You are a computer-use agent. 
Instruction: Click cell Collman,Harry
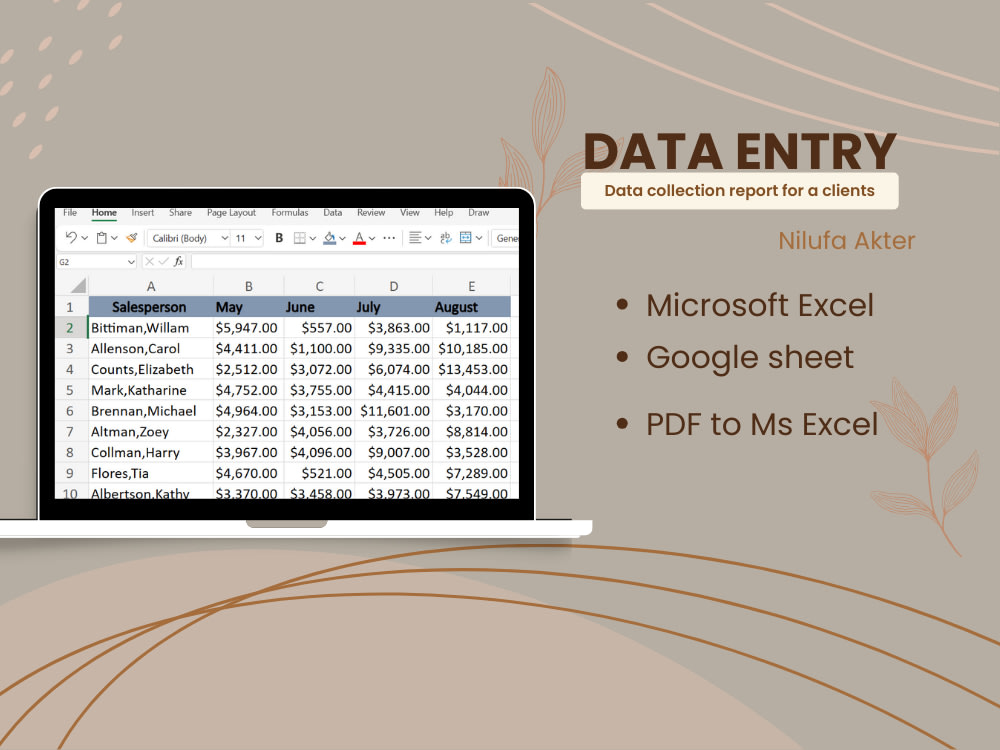click(151, 453)
